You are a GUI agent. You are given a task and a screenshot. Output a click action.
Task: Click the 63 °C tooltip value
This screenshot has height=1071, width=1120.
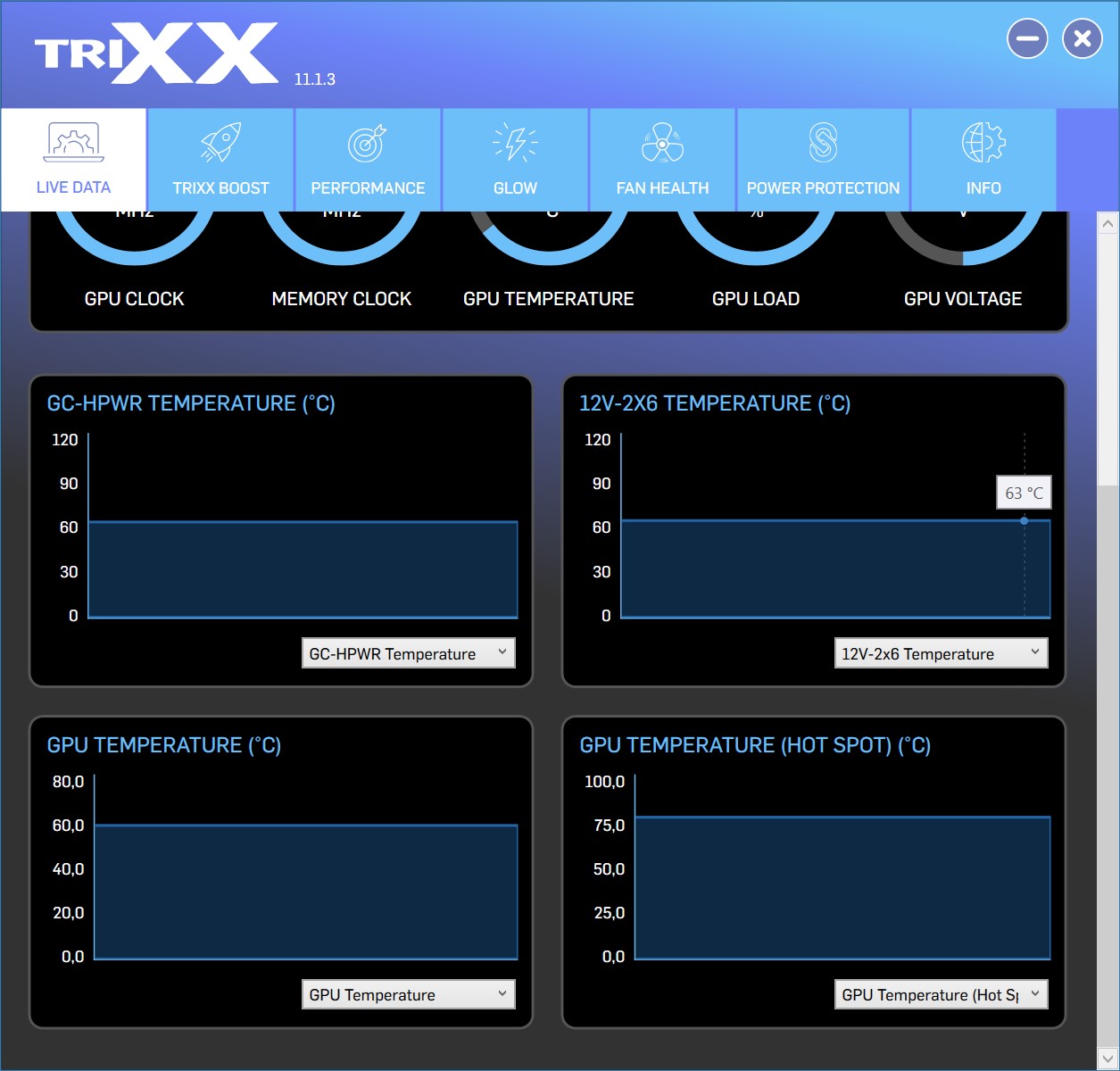pos(1024,493)
